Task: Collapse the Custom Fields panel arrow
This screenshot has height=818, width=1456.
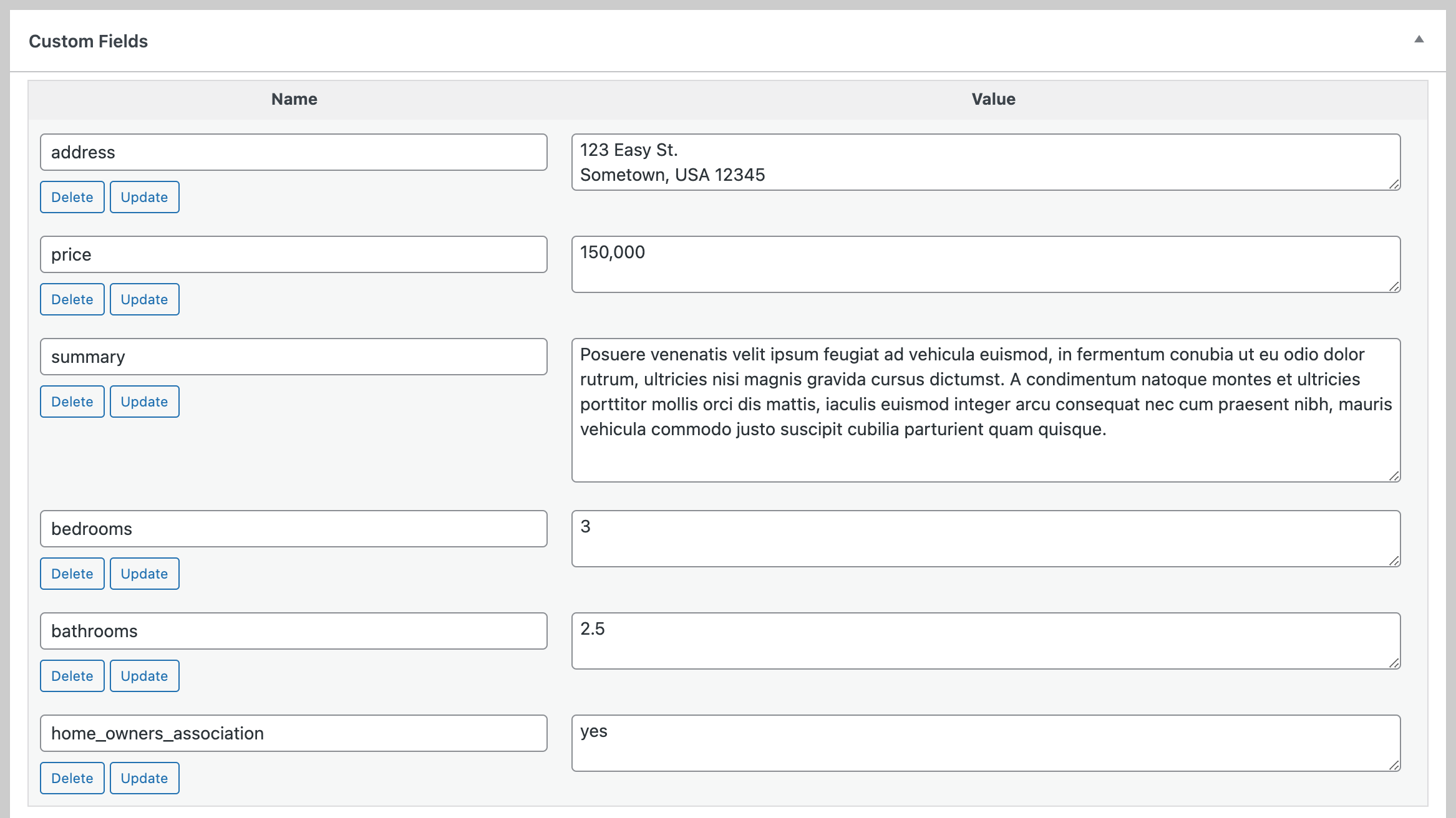Action: tap(1419, 39)
